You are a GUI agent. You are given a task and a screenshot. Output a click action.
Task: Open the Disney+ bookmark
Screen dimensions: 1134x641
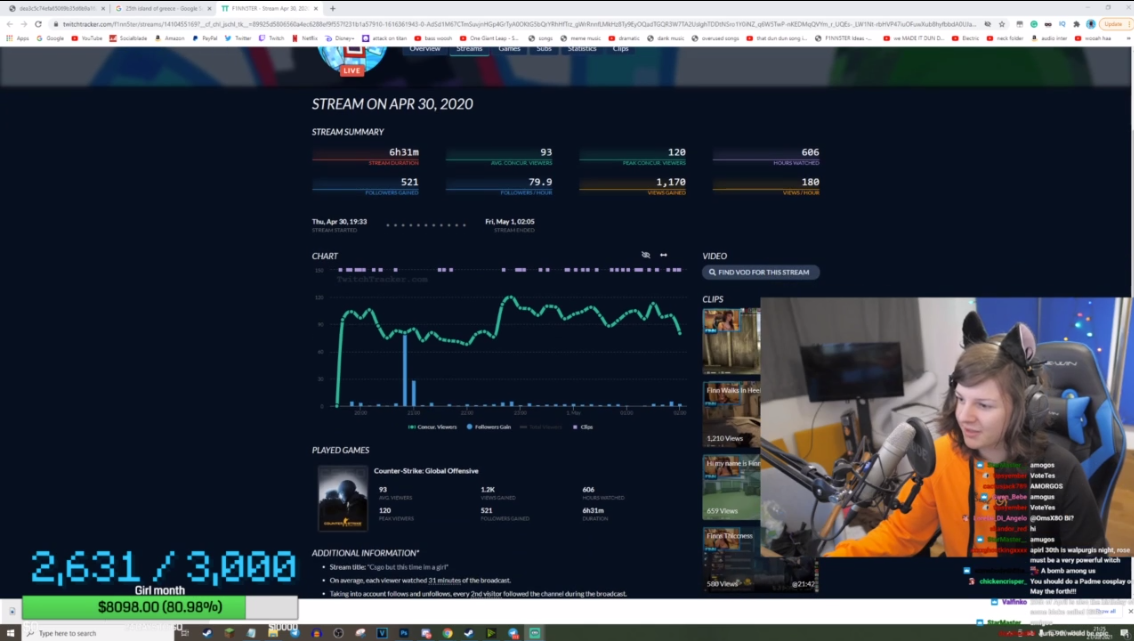click(340, 38)
